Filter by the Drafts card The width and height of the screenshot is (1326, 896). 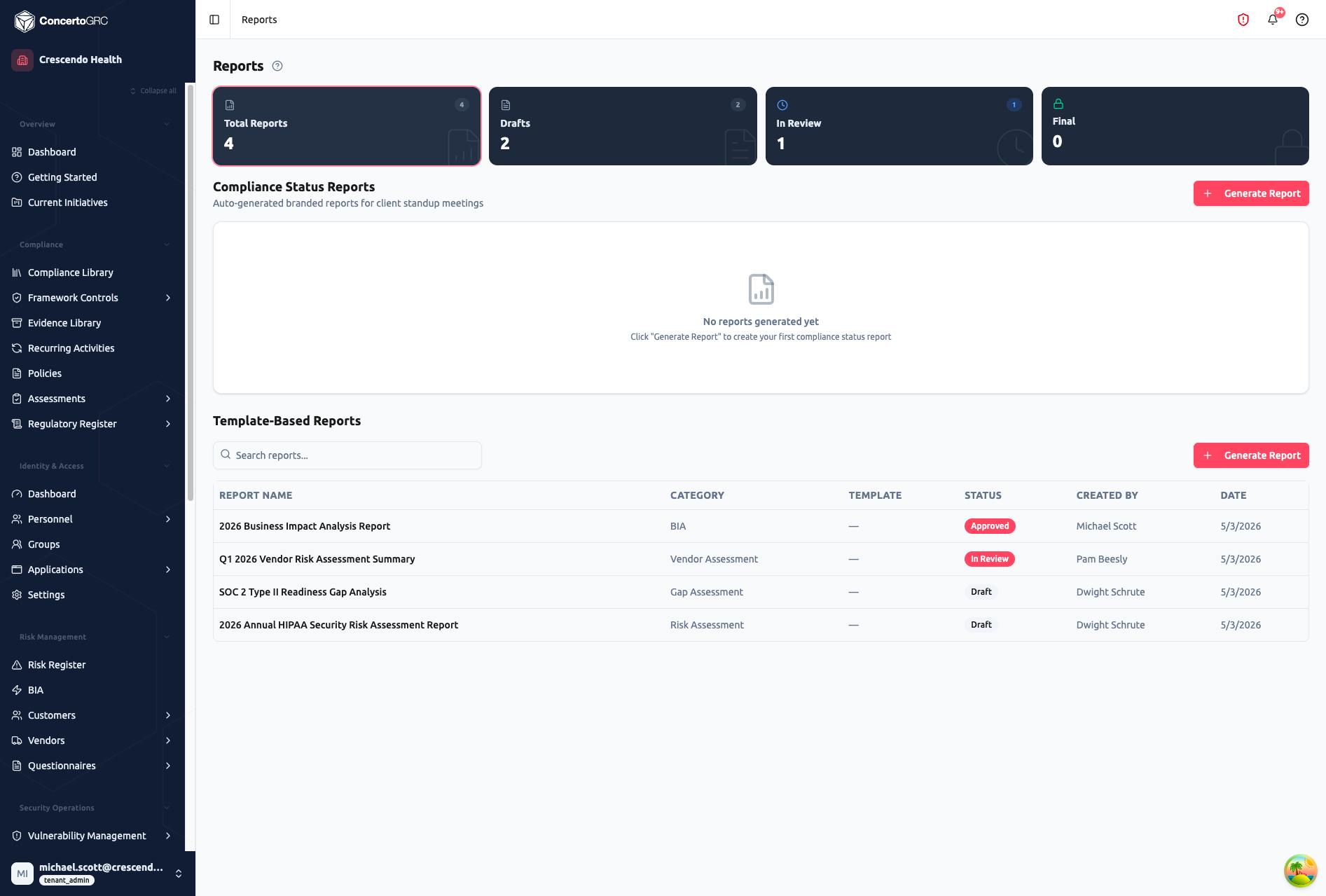pyautogui.click(x=623, y=126)
